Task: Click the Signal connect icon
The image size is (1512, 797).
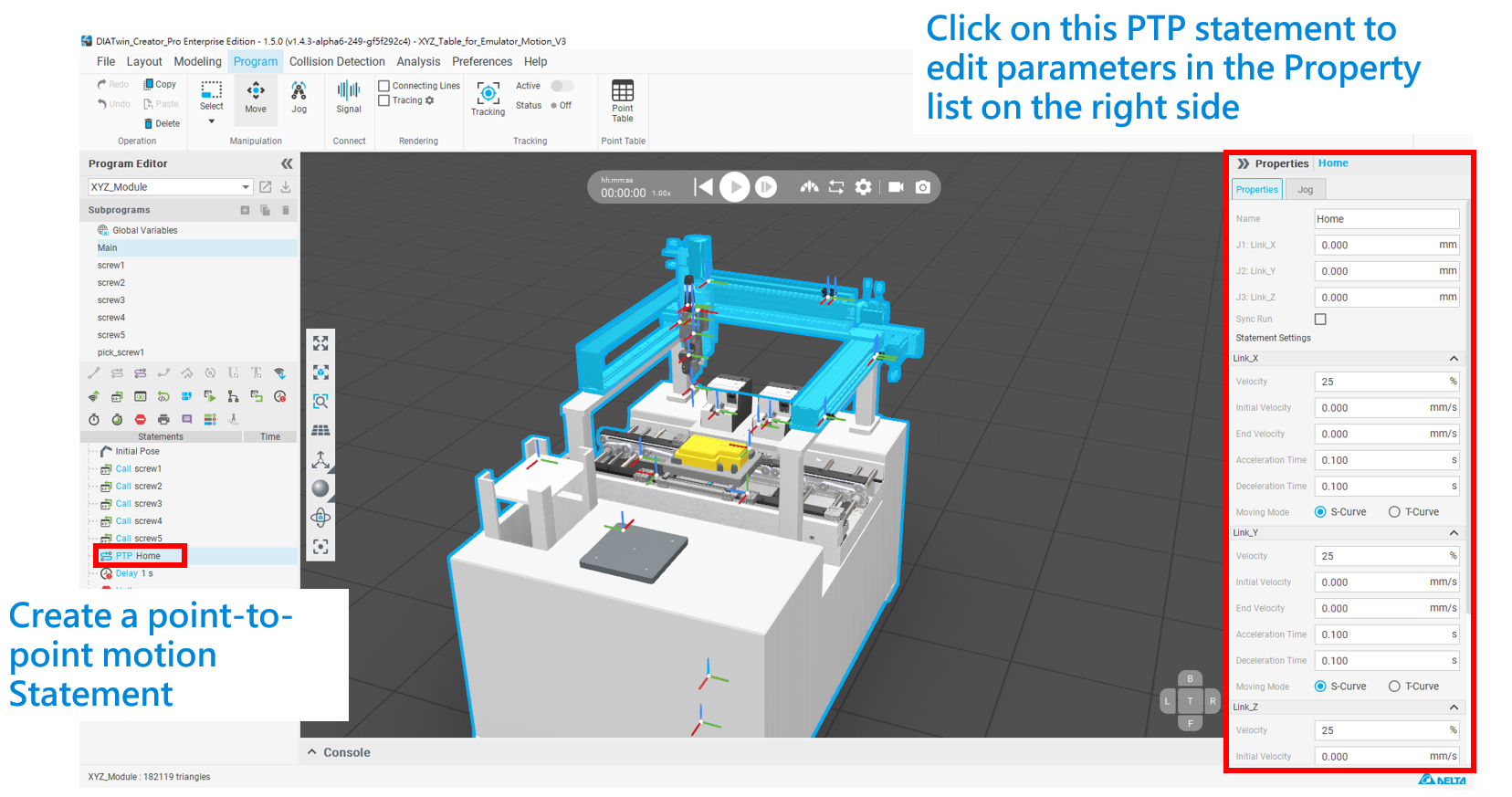Action: 349,97
